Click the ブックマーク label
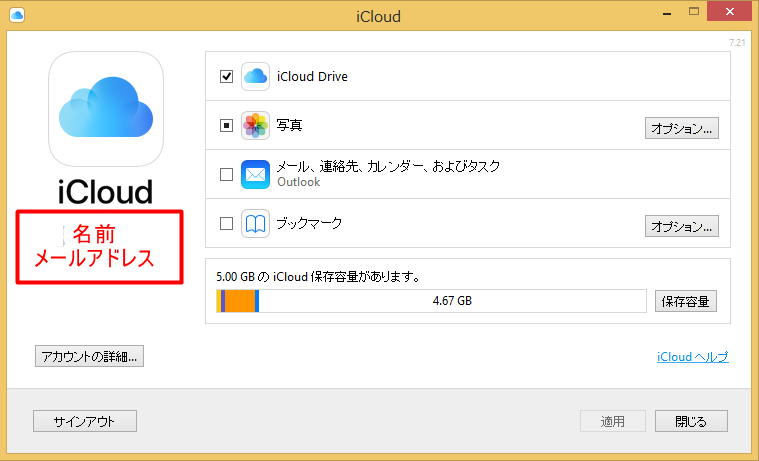Image resolution: width=759 pixels, height=461 pixels. 309,223
